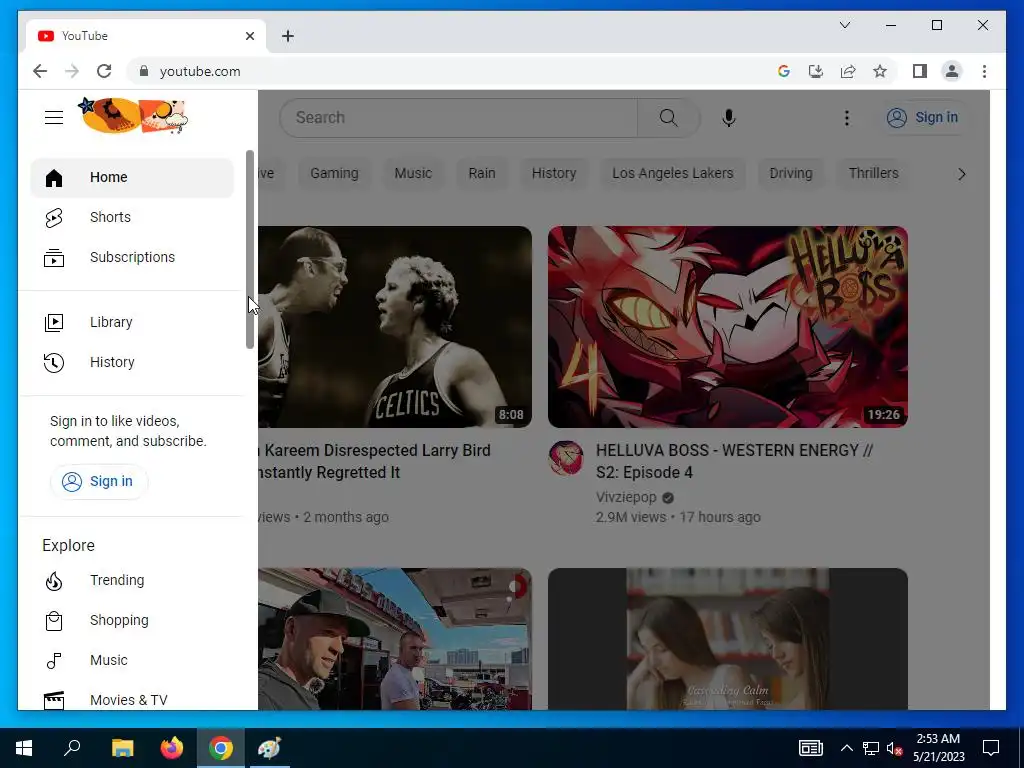Collapse the sidebar with the hamburger menu icon
The height and width of the screenshot is (768, 1024).
(54, 118)
